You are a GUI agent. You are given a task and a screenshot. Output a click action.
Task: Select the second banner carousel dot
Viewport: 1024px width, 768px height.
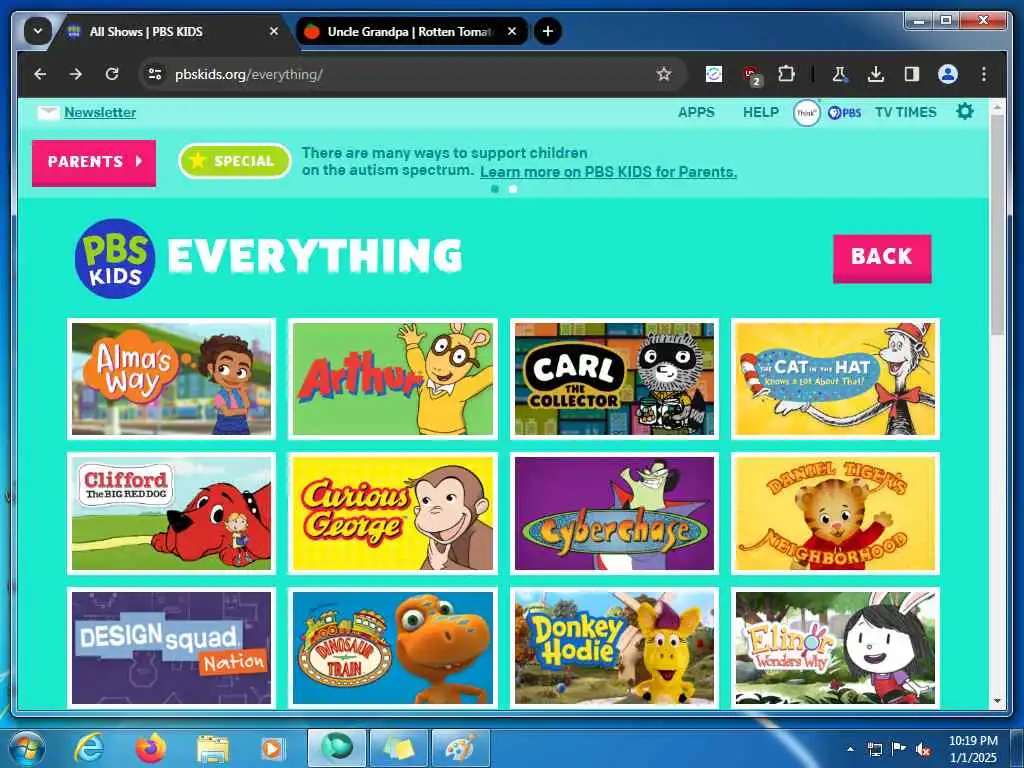click(513, 189)
